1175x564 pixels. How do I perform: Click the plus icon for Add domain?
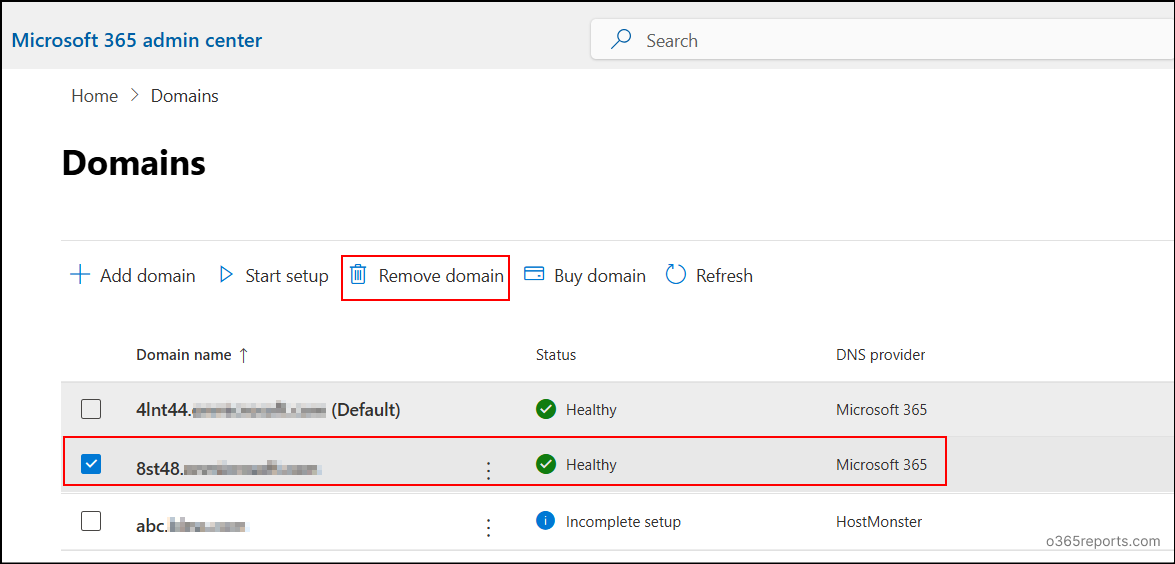(x=79, y=275)
